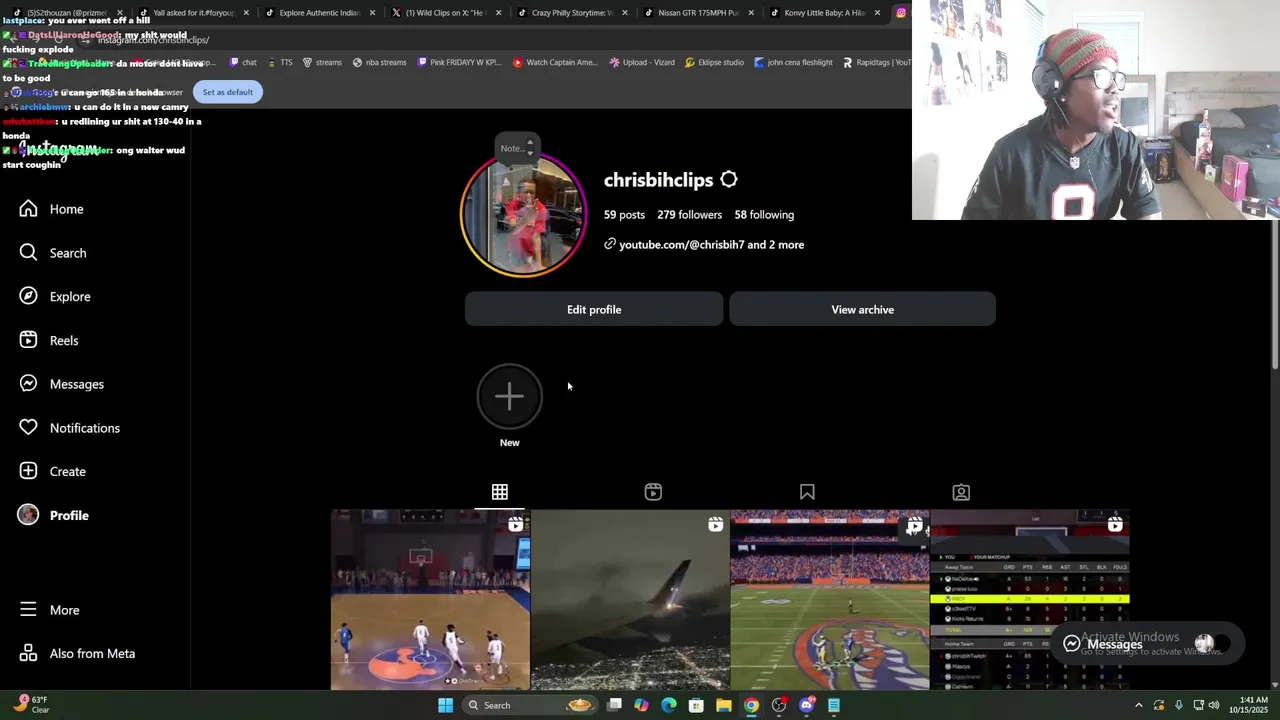Open Microsoft Edge from taskbar
This screenshot has width=1280, height=720.
(669, 705)
